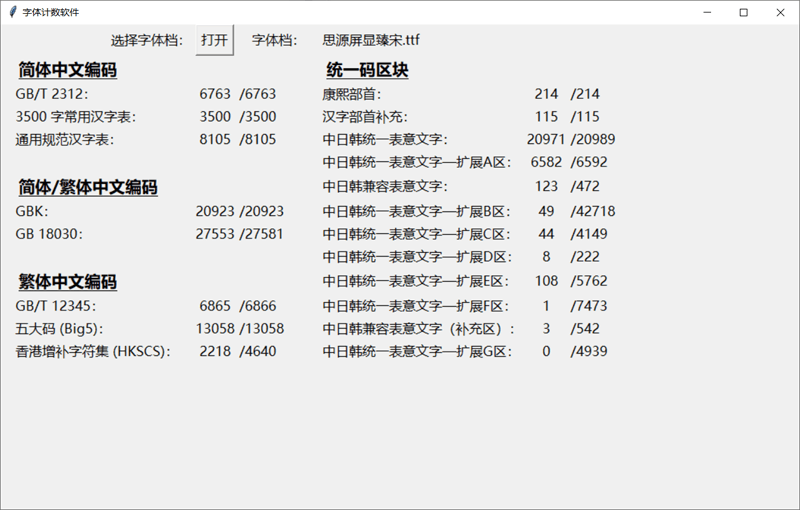
Task: Click the 简体/繁体中文编码 heading
Action: pos(88,188)
